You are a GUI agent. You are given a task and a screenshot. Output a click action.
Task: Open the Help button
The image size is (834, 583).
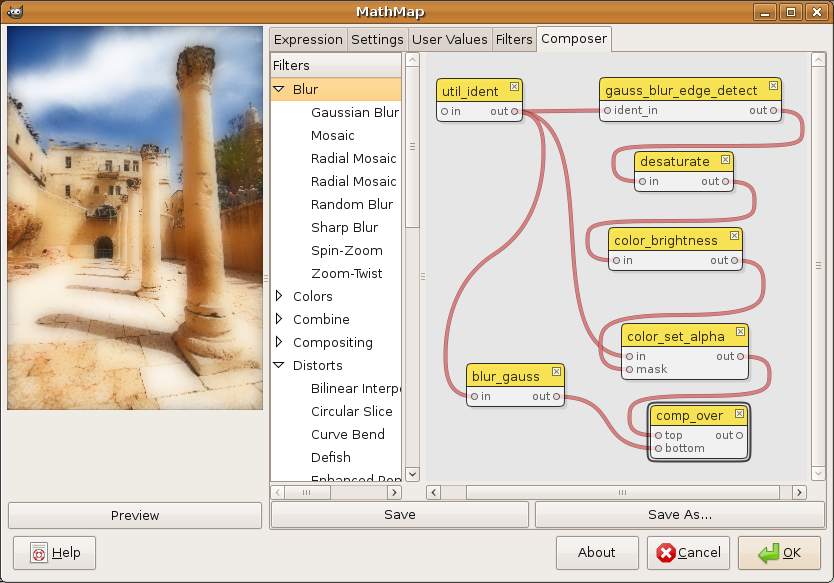pos(55,553)
